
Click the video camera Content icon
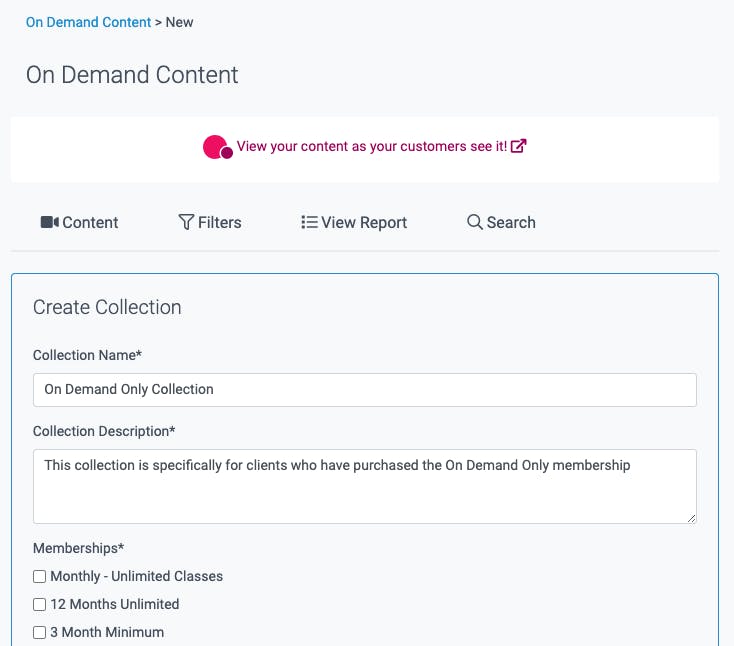tap(50, 222)
